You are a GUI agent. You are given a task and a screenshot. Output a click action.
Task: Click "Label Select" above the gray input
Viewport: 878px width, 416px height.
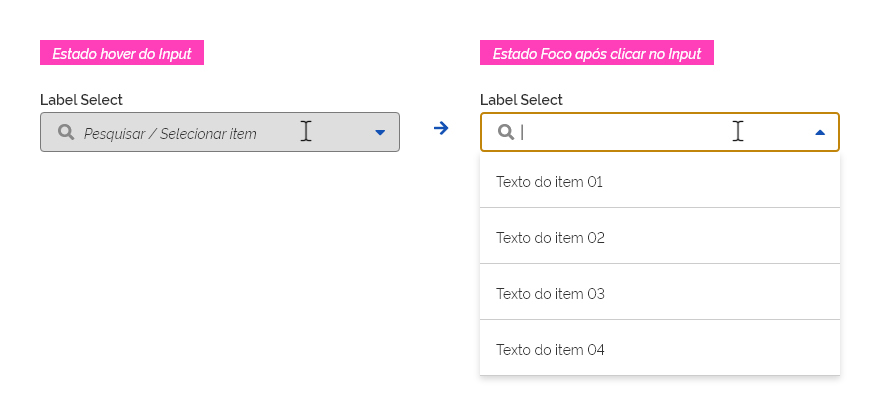point(82,100)
